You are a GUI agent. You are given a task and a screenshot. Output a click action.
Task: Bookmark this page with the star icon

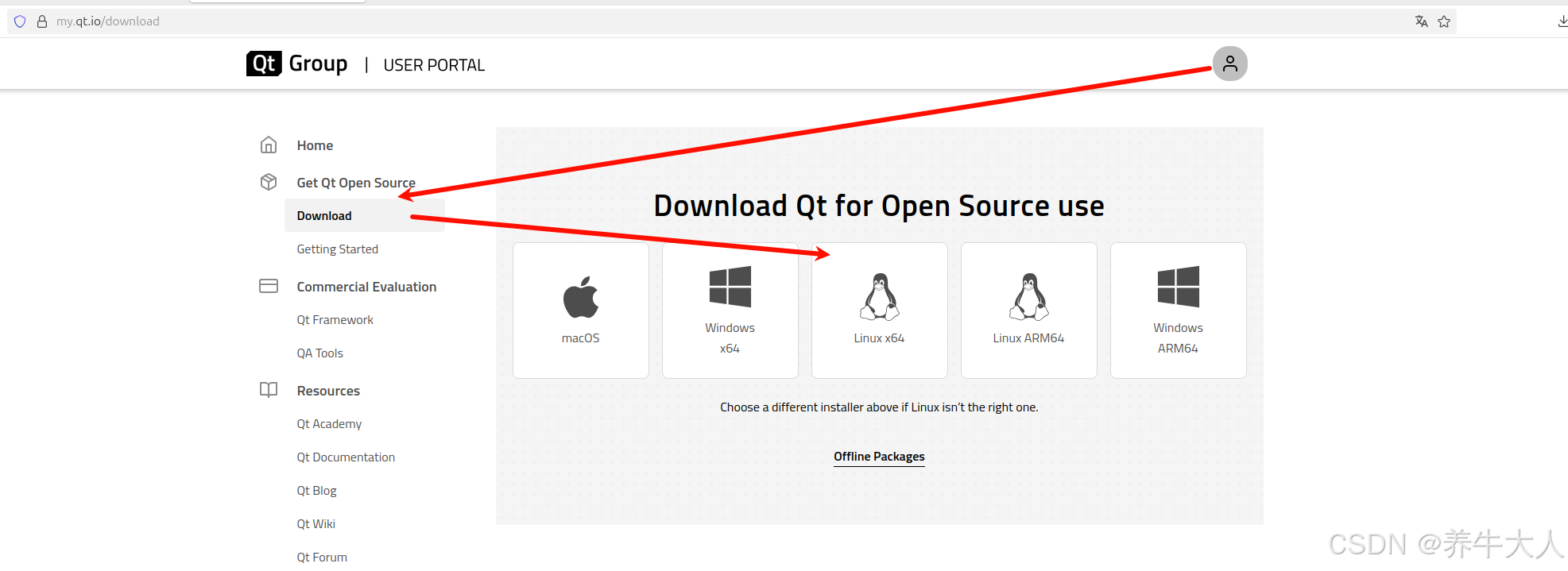pos(1444,21)
